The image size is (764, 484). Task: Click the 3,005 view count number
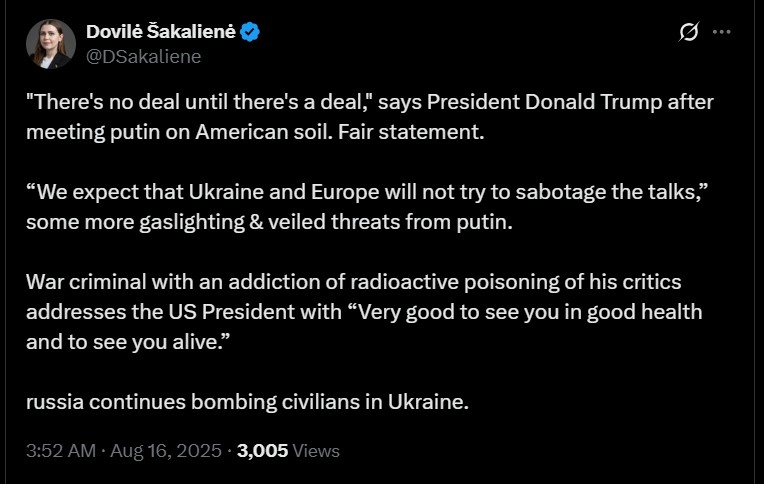[262, 451]
